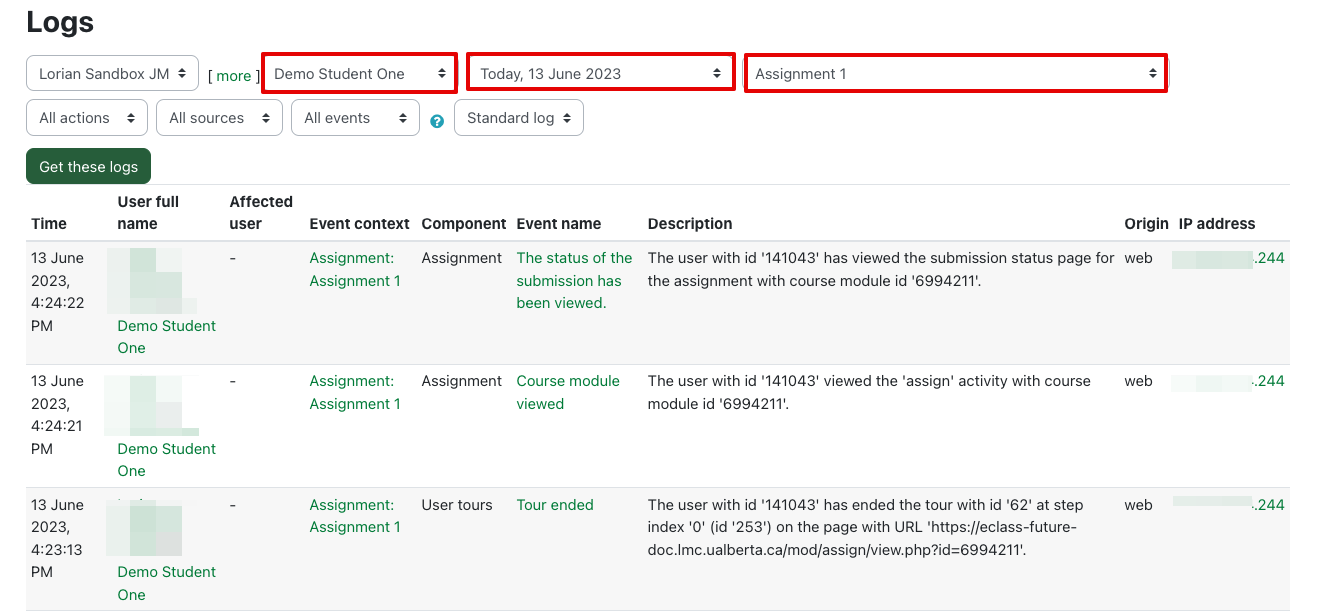Open Assignment 1 context link in first row
Viewport: 1322px width, 612px height.
click(x=354, y=270)
